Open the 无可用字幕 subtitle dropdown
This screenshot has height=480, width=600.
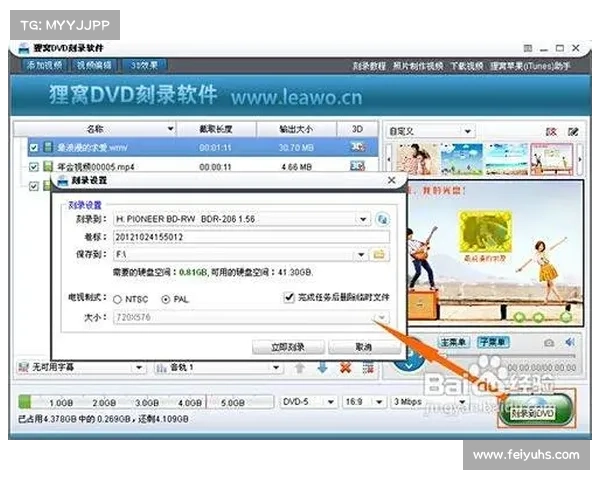[x=139, y=368]
